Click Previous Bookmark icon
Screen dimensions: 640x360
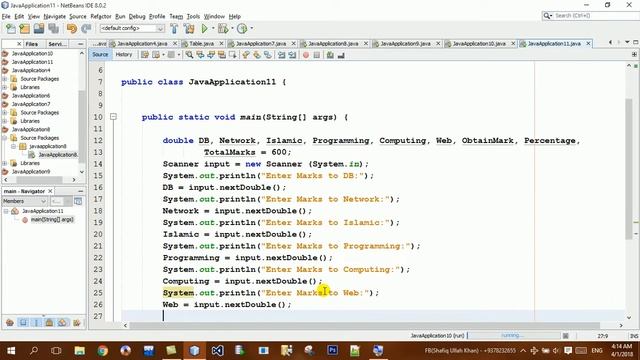pos(246,55)
